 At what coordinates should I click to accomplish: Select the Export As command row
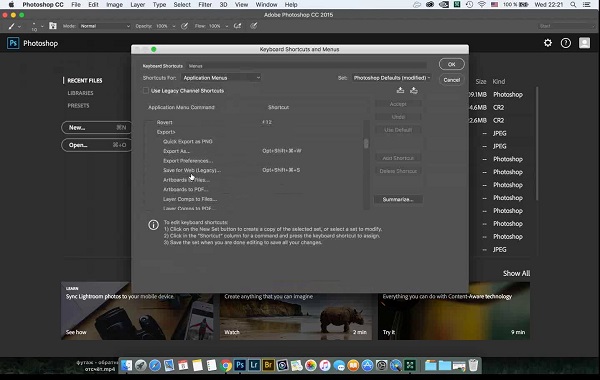254,151
